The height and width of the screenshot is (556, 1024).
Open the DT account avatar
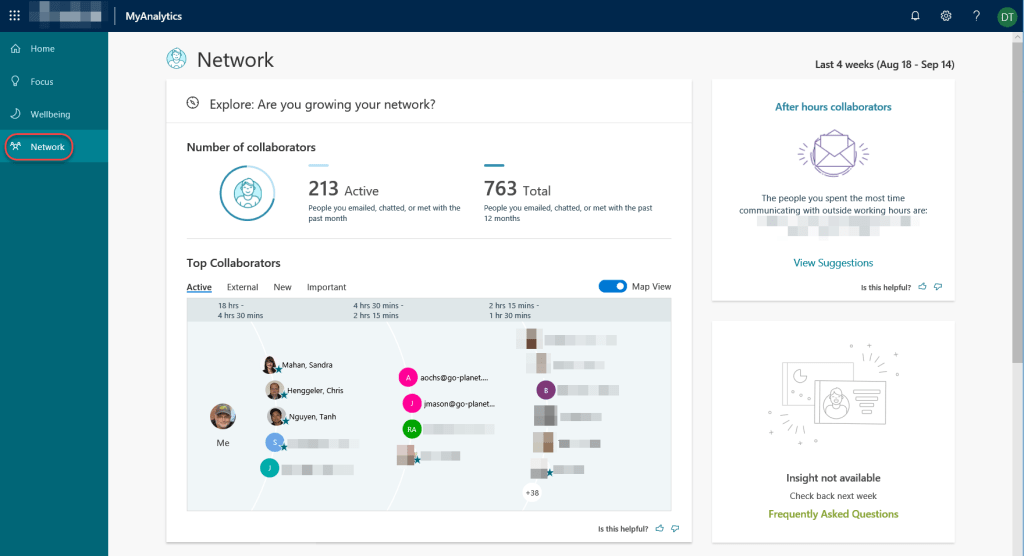click(x=1006, y=16)
